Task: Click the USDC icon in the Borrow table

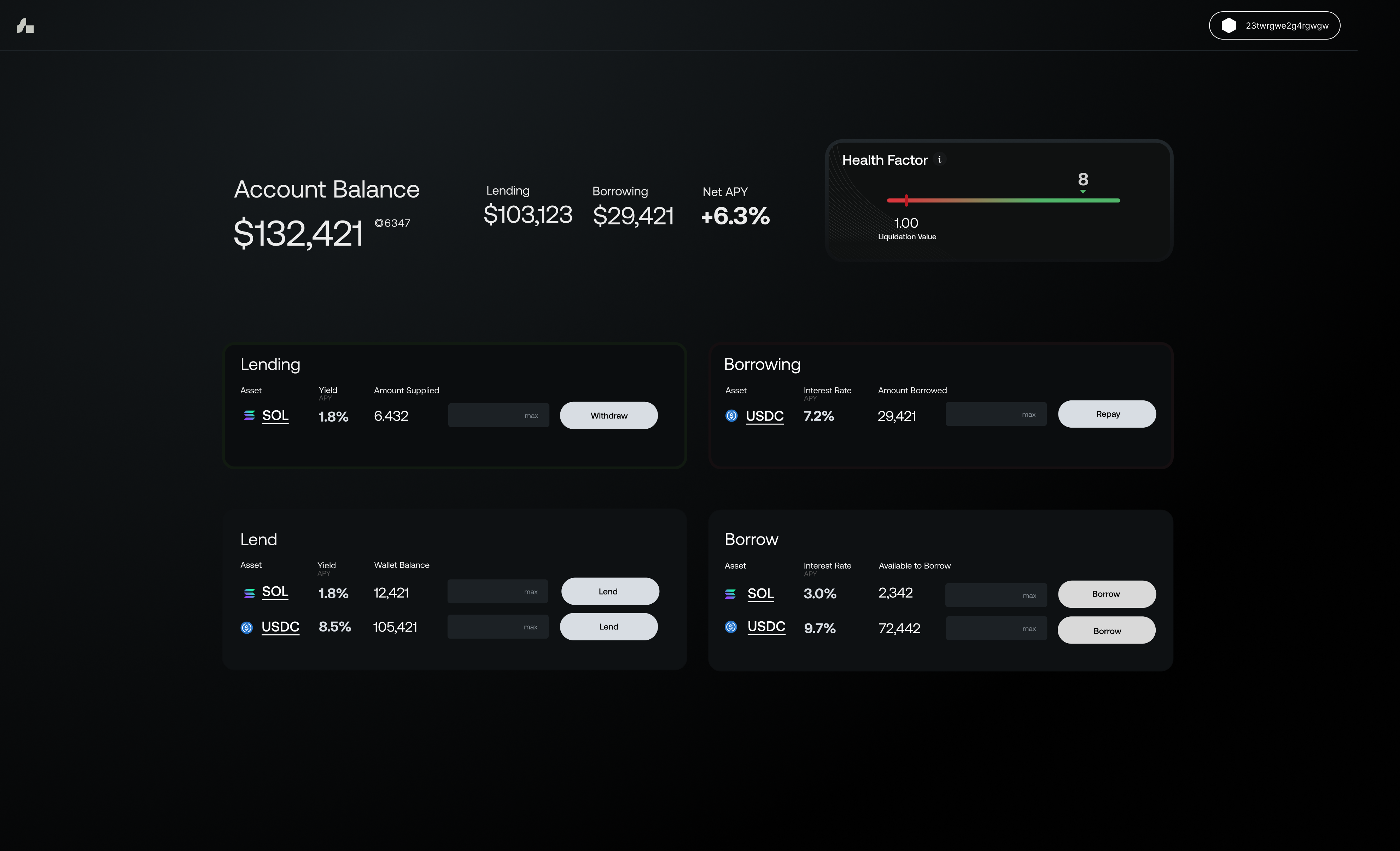Action: pyautogui.click(x=731, y=627)
